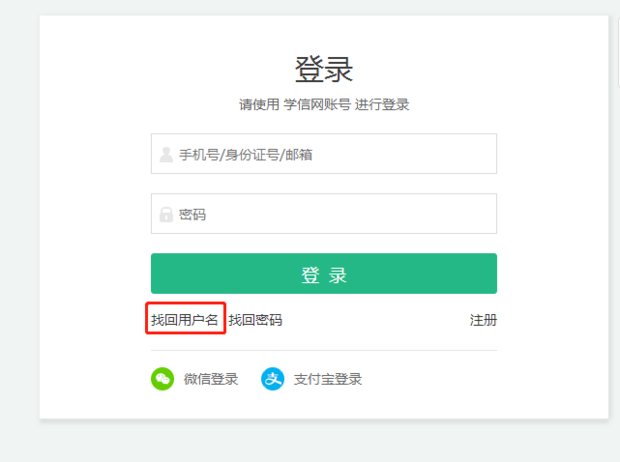Image resolution: width=620 pixels, height=462 pixels.
Task: Click the blue Alipay login icon
Action: (272, 379)
